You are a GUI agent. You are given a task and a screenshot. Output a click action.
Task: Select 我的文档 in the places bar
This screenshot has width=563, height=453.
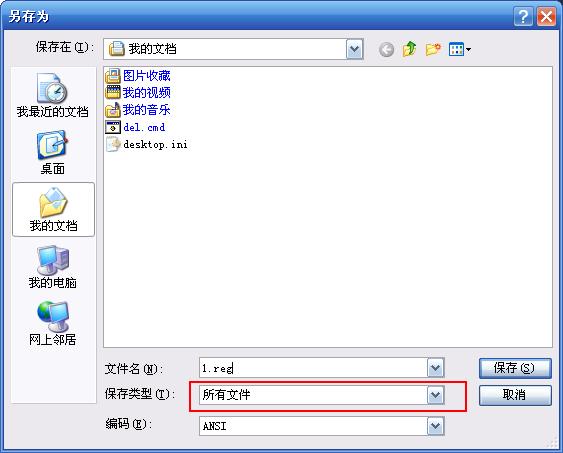coord(53,210)
